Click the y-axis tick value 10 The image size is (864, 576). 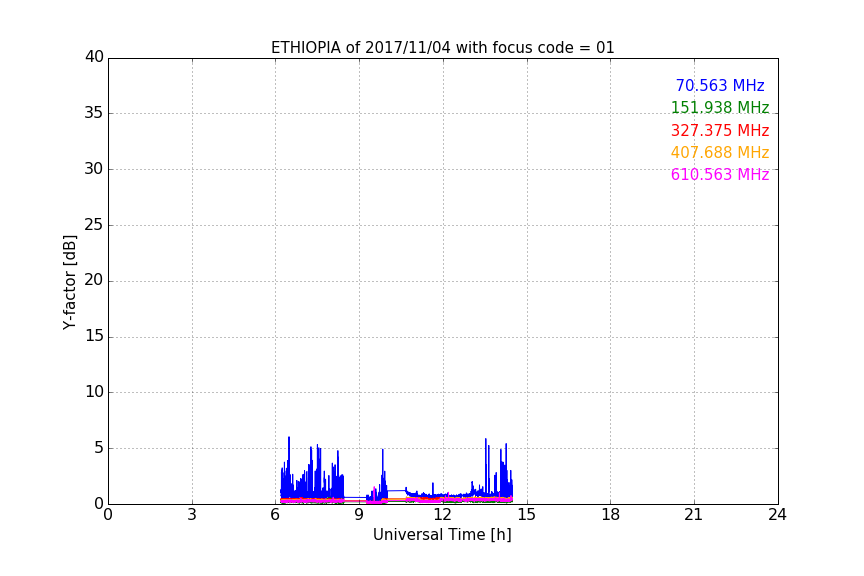click(x=94, y=392)
